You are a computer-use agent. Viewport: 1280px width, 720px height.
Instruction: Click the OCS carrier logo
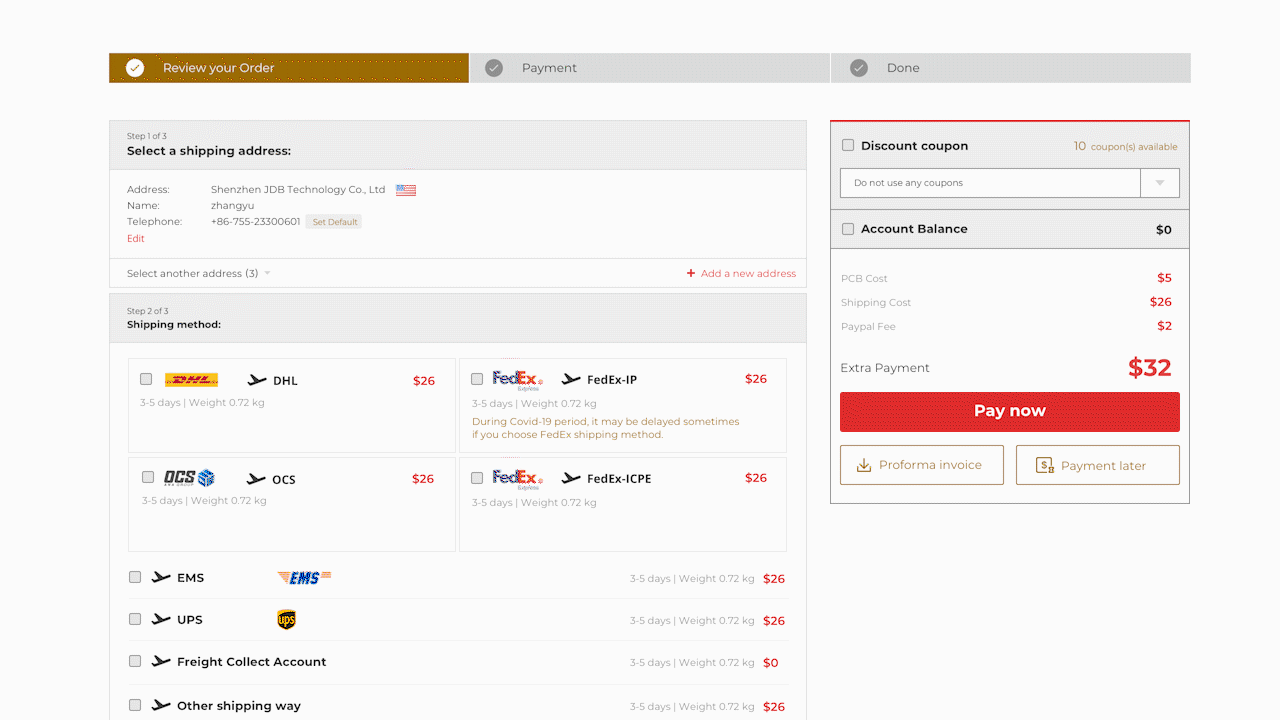click(x=189, y=478)
